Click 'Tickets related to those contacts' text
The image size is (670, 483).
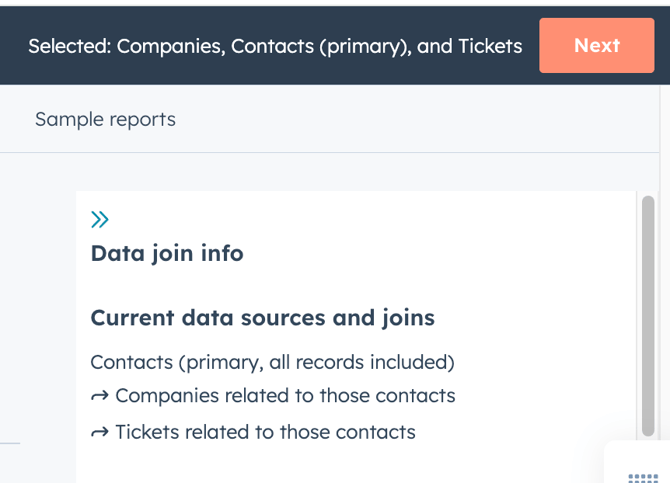265,432
